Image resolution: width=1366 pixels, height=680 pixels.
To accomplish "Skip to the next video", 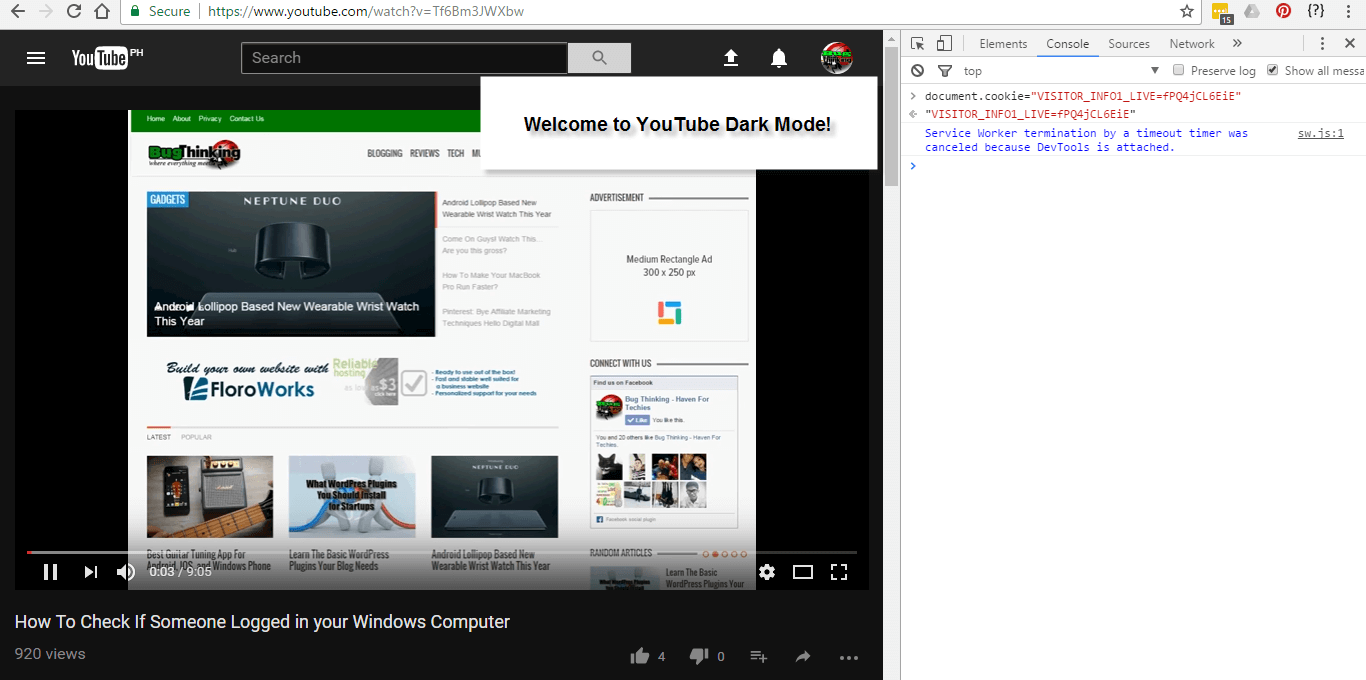I will click(90, 572).
